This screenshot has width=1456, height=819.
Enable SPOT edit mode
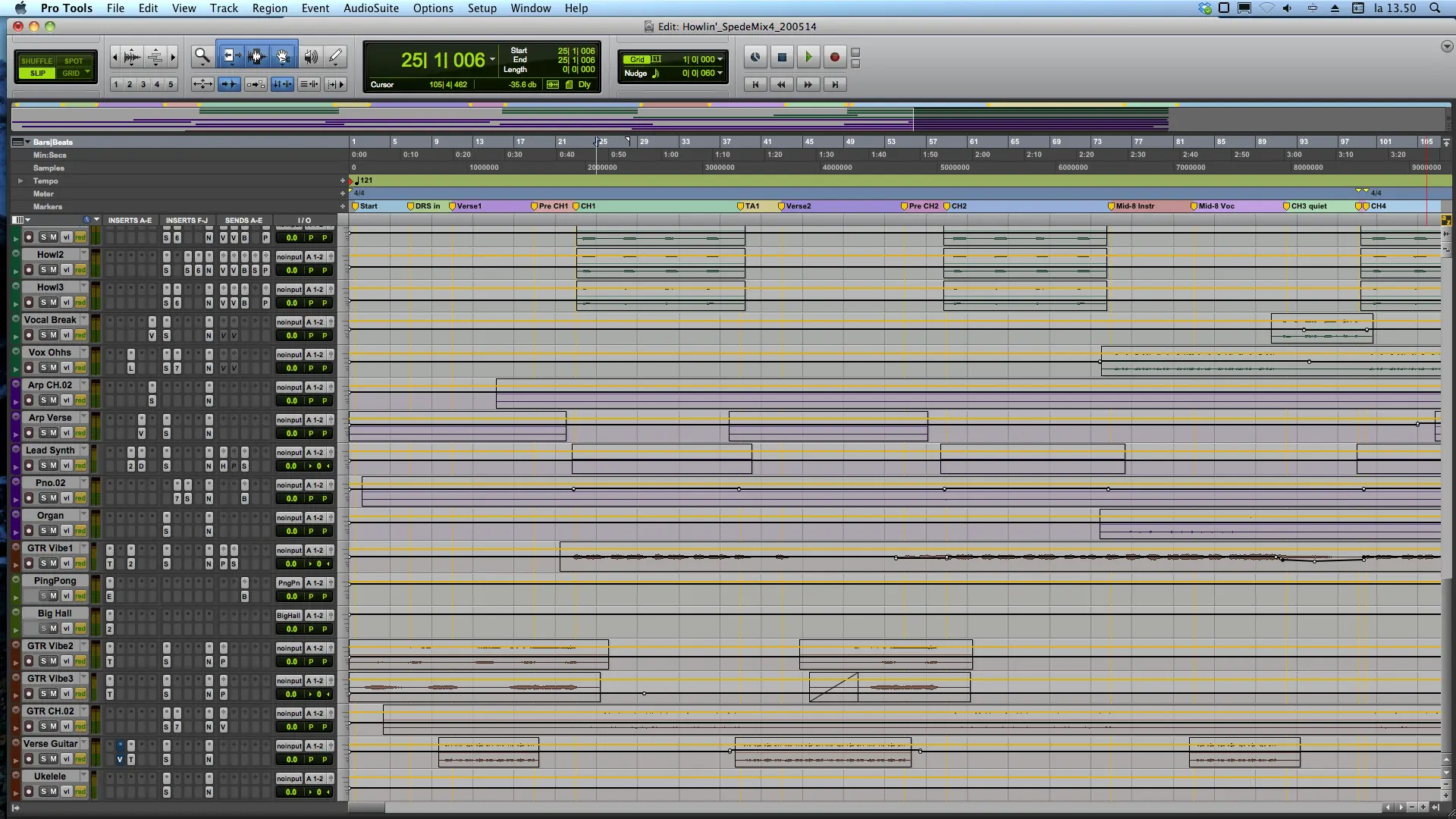coord(74,61)
